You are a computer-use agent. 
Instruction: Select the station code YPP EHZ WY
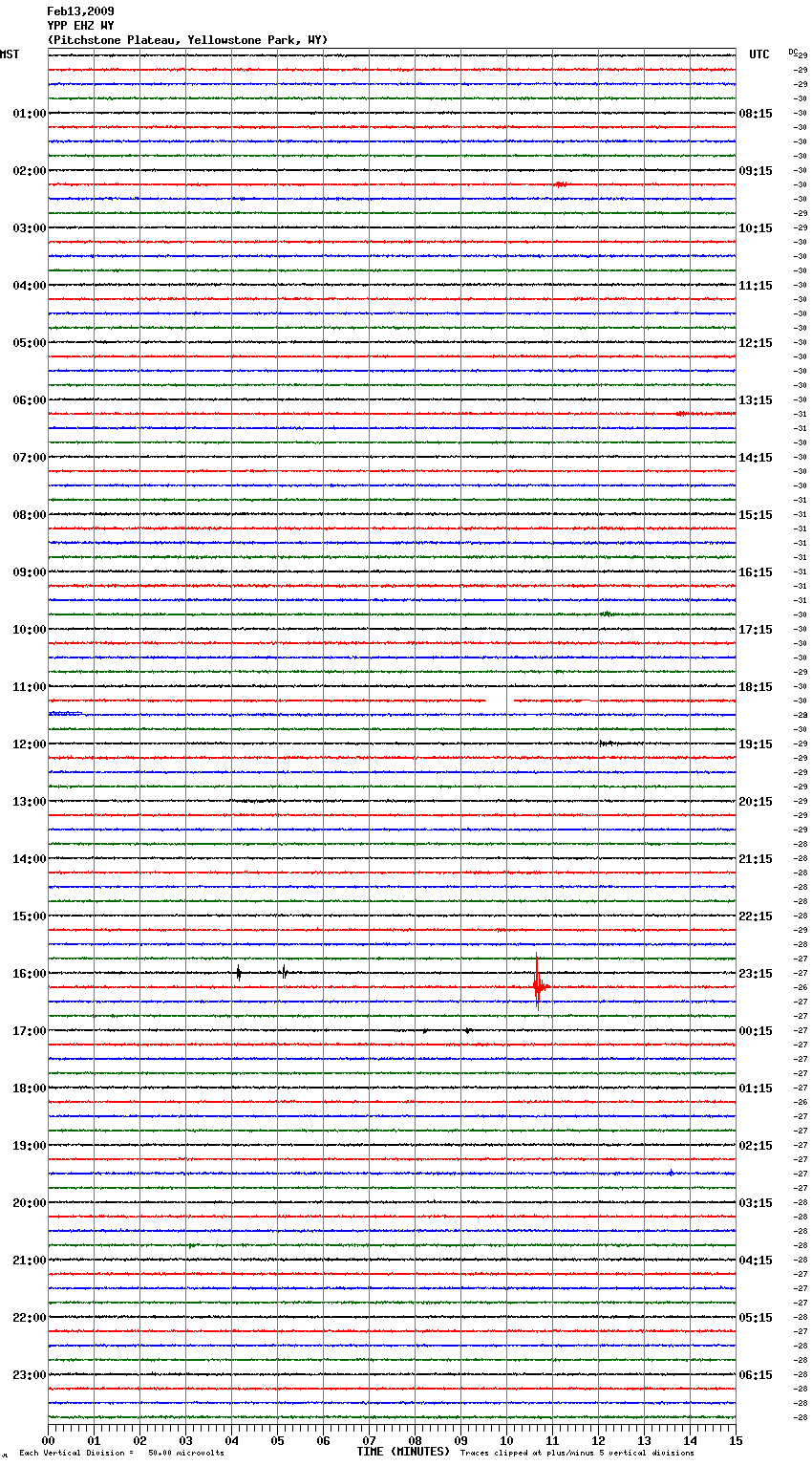click(80, 26)
